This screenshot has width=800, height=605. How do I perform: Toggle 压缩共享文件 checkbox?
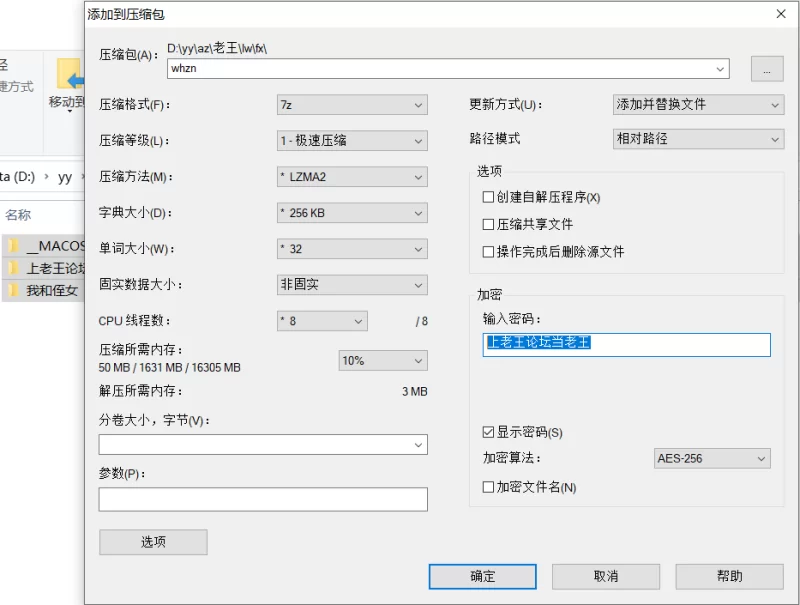coord(488,224)
